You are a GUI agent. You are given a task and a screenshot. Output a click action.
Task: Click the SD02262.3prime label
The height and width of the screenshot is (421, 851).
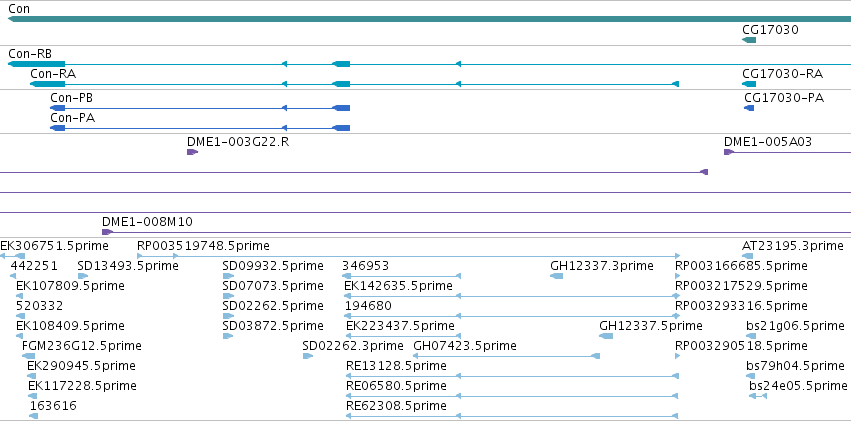coord(353,346)
